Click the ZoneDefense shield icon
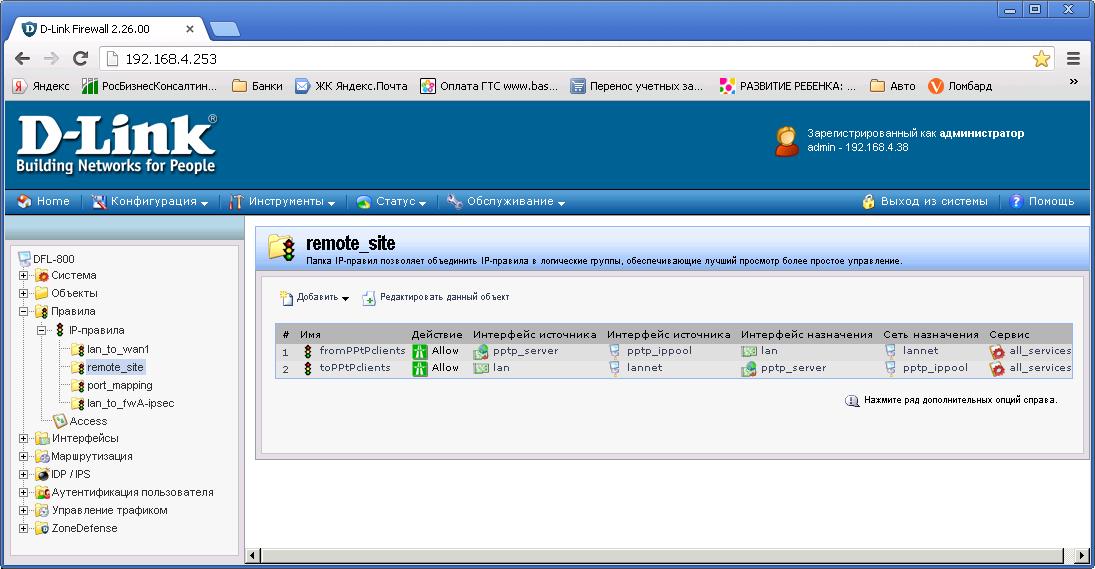The height and width of the screenshot is (569, 1095). (x=43, y=529)
